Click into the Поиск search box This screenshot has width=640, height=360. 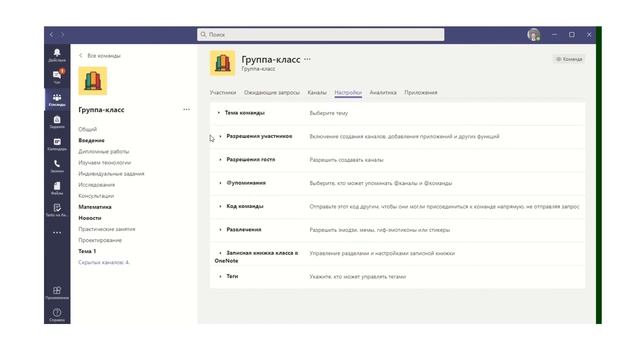point(320,35)
